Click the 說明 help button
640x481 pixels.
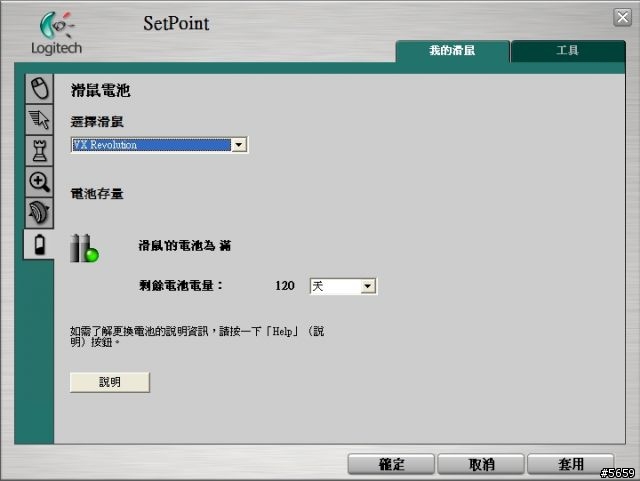[110, 382]
